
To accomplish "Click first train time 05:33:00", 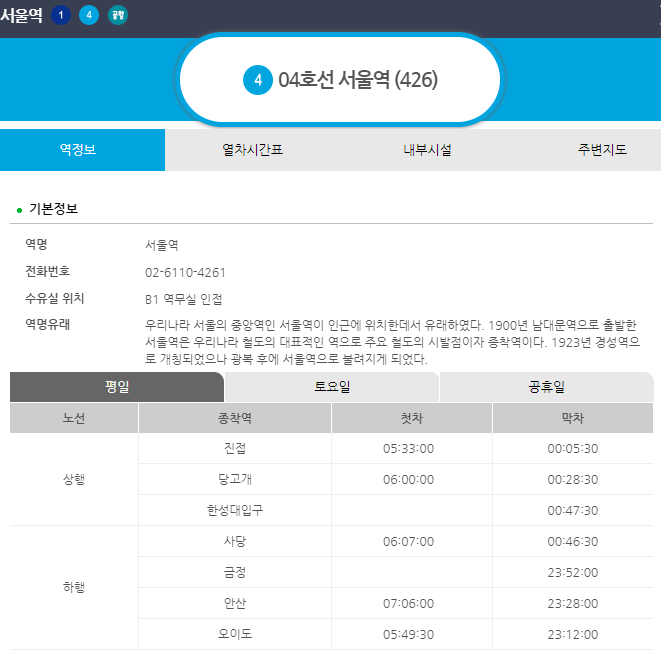I will (x=408, y=449).
